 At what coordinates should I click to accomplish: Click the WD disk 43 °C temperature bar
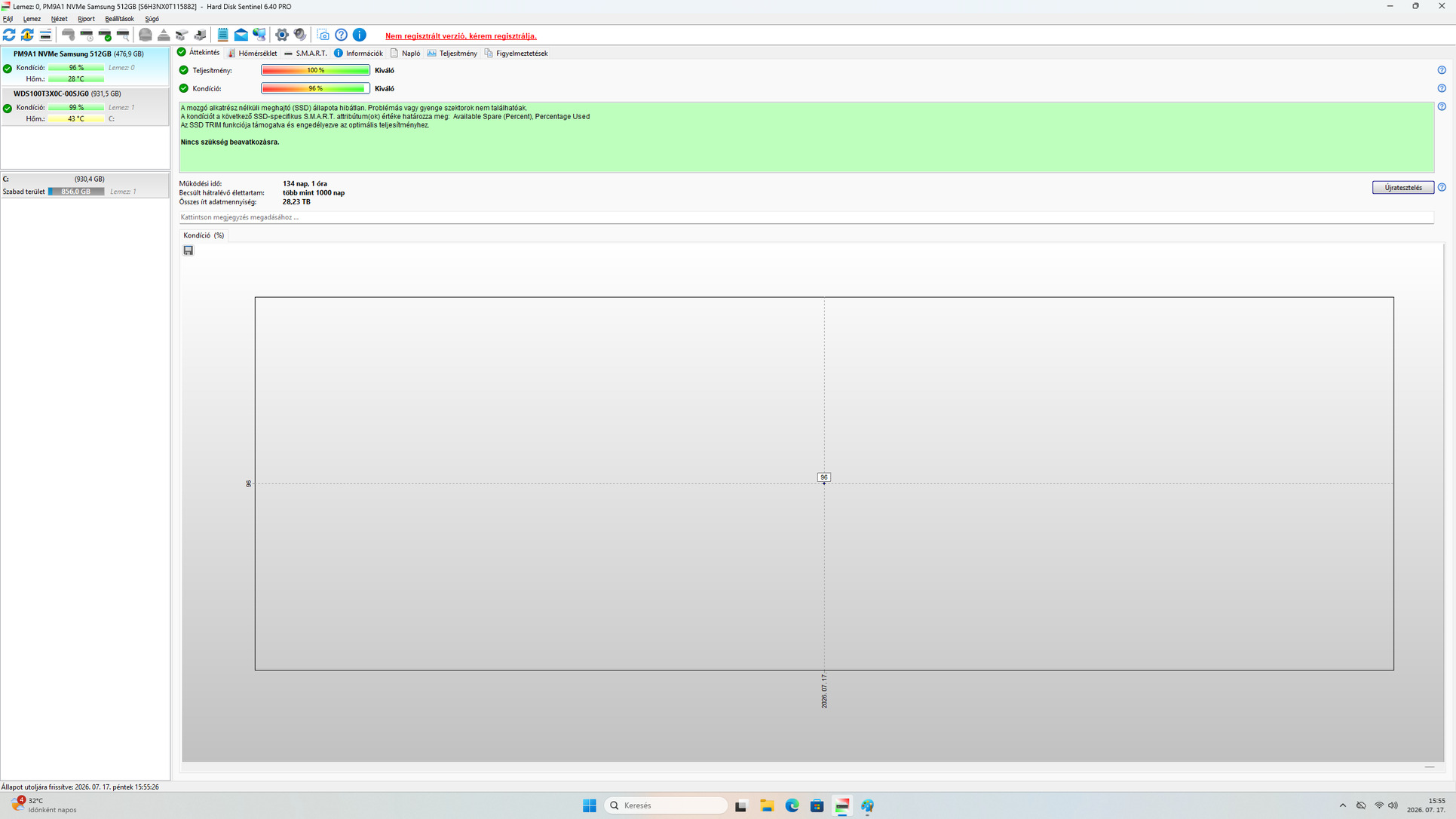point(76,118)
